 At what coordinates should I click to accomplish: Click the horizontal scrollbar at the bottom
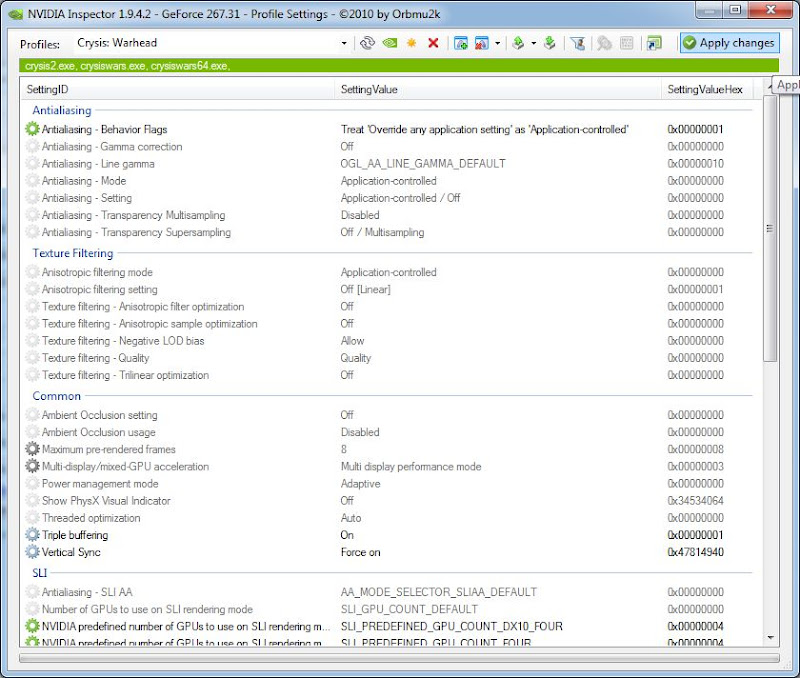click(x=399, y=658)
